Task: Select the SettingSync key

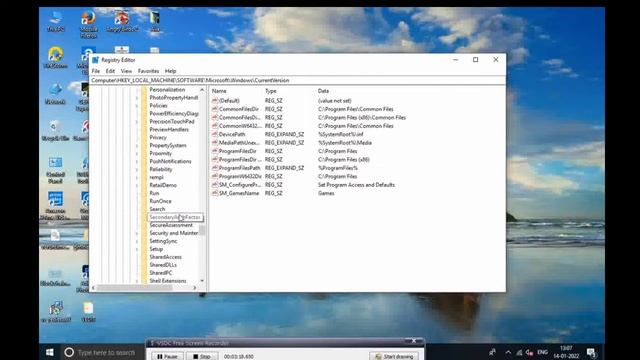Action: point(163,241)
